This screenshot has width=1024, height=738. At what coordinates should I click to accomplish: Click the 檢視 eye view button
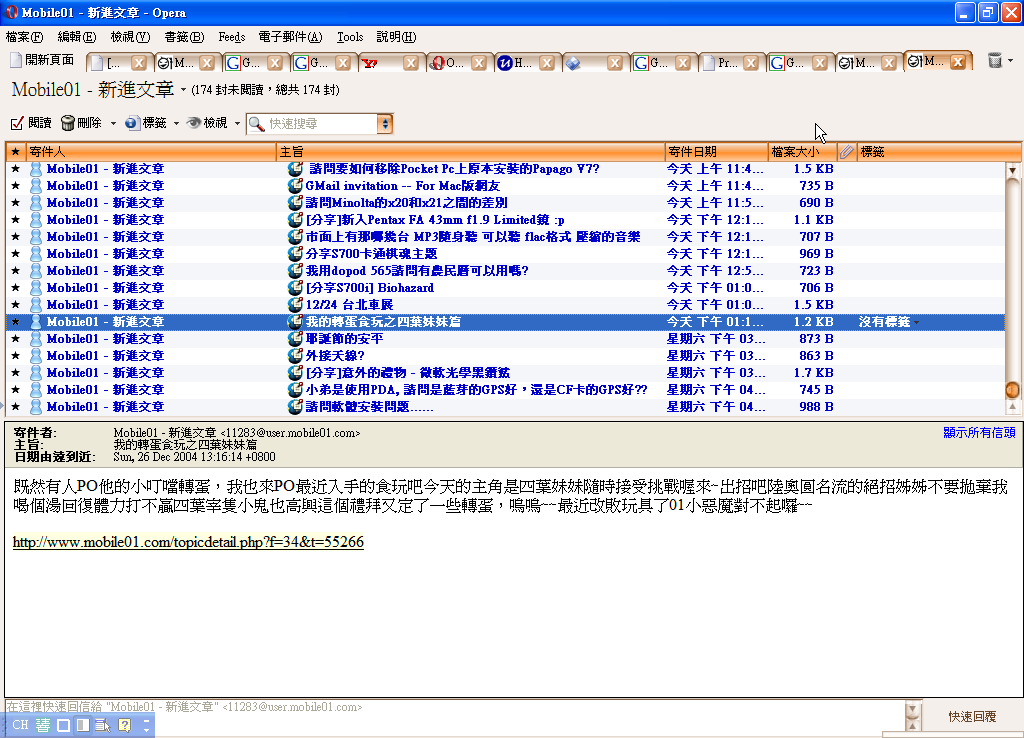208,123
